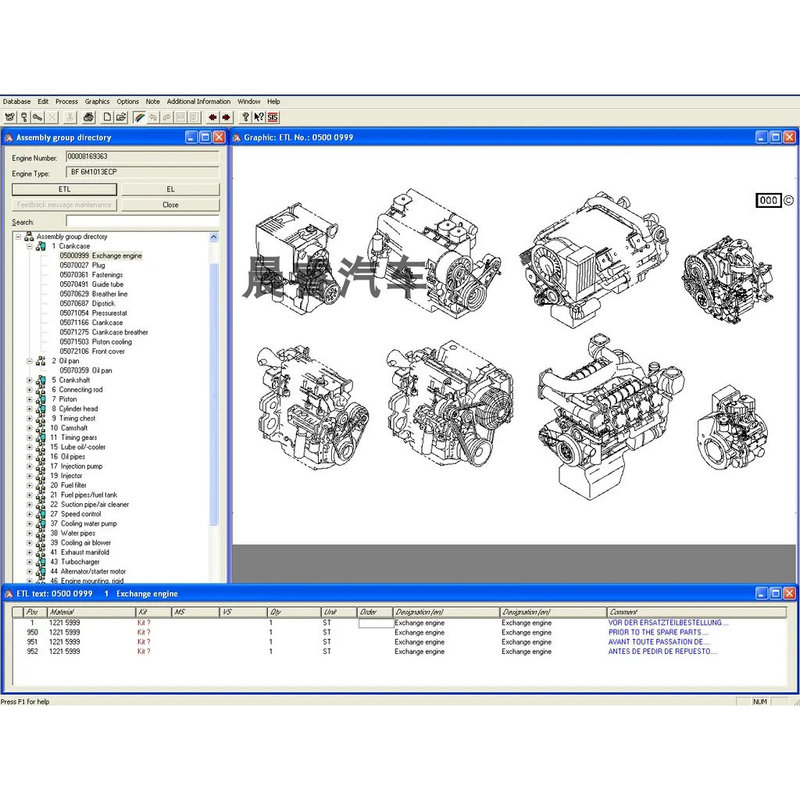Open the Additional Information menu
The height and width of the screenshot is (800, 800).
pos(198,102)
